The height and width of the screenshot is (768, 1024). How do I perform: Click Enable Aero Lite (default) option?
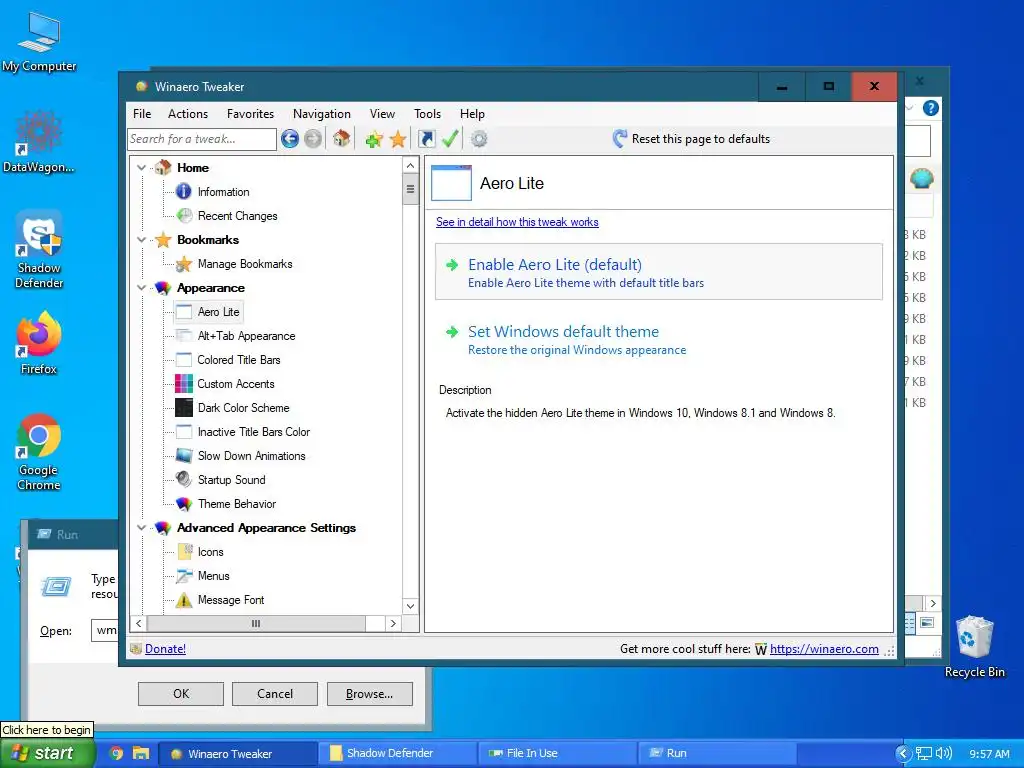(659, 272)
